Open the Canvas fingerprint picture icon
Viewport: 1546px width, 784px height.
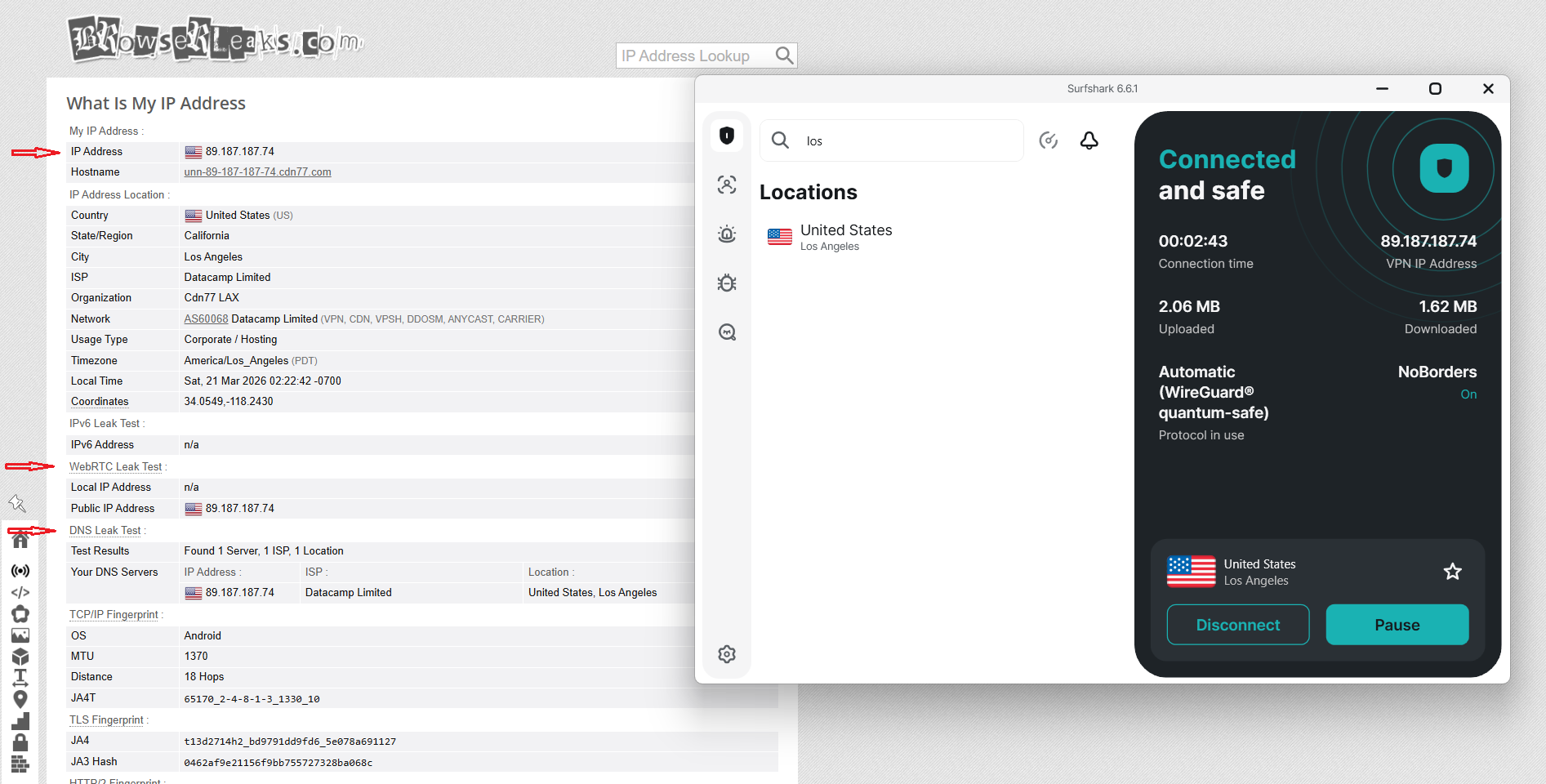[x=20, y=635]
